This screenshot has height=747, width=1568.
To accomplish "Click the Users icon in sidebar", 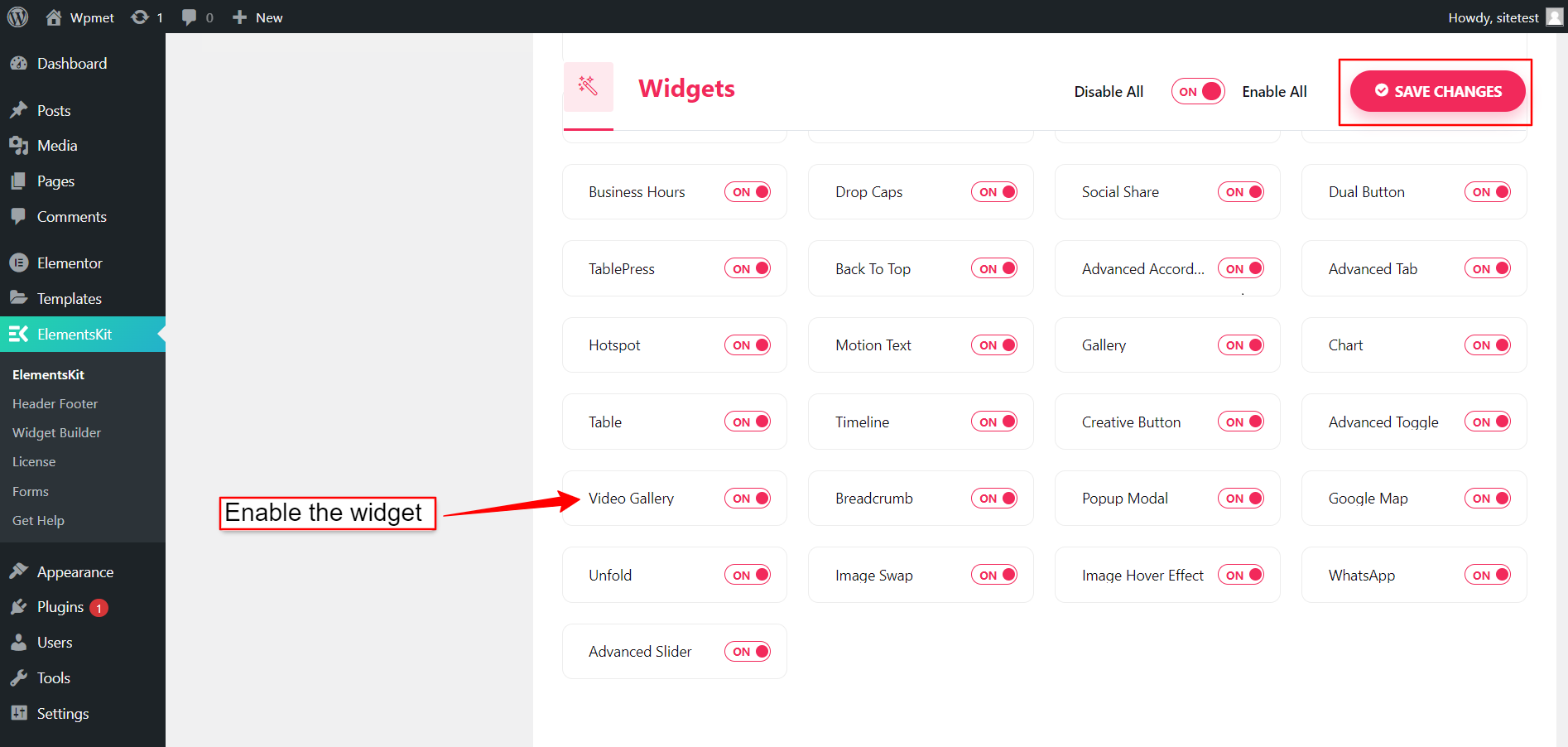I will click(18, 643).
